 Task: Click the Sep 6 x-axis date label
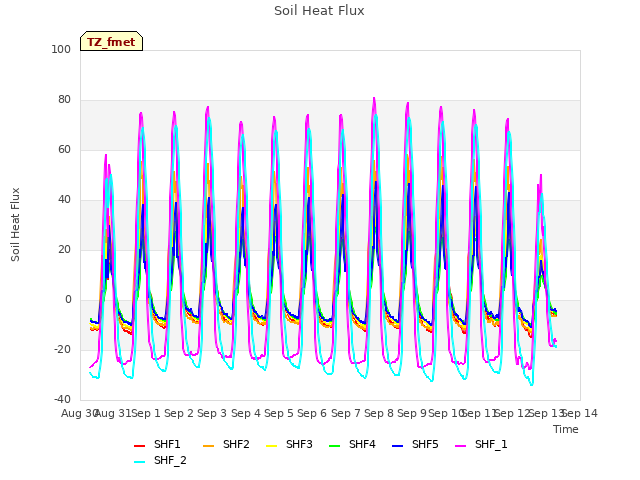click(x=312, y=413)
